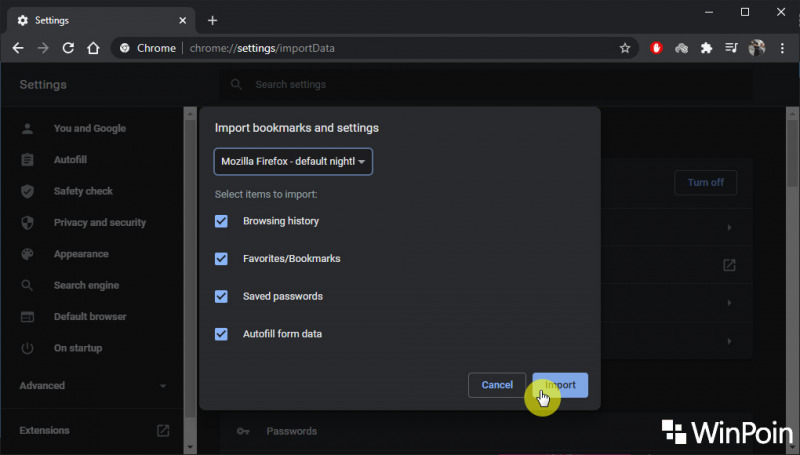The height and width of the screenshot is (455, 800).
Task: Go to Appearance settings
Action: click(x=81, y=254)
